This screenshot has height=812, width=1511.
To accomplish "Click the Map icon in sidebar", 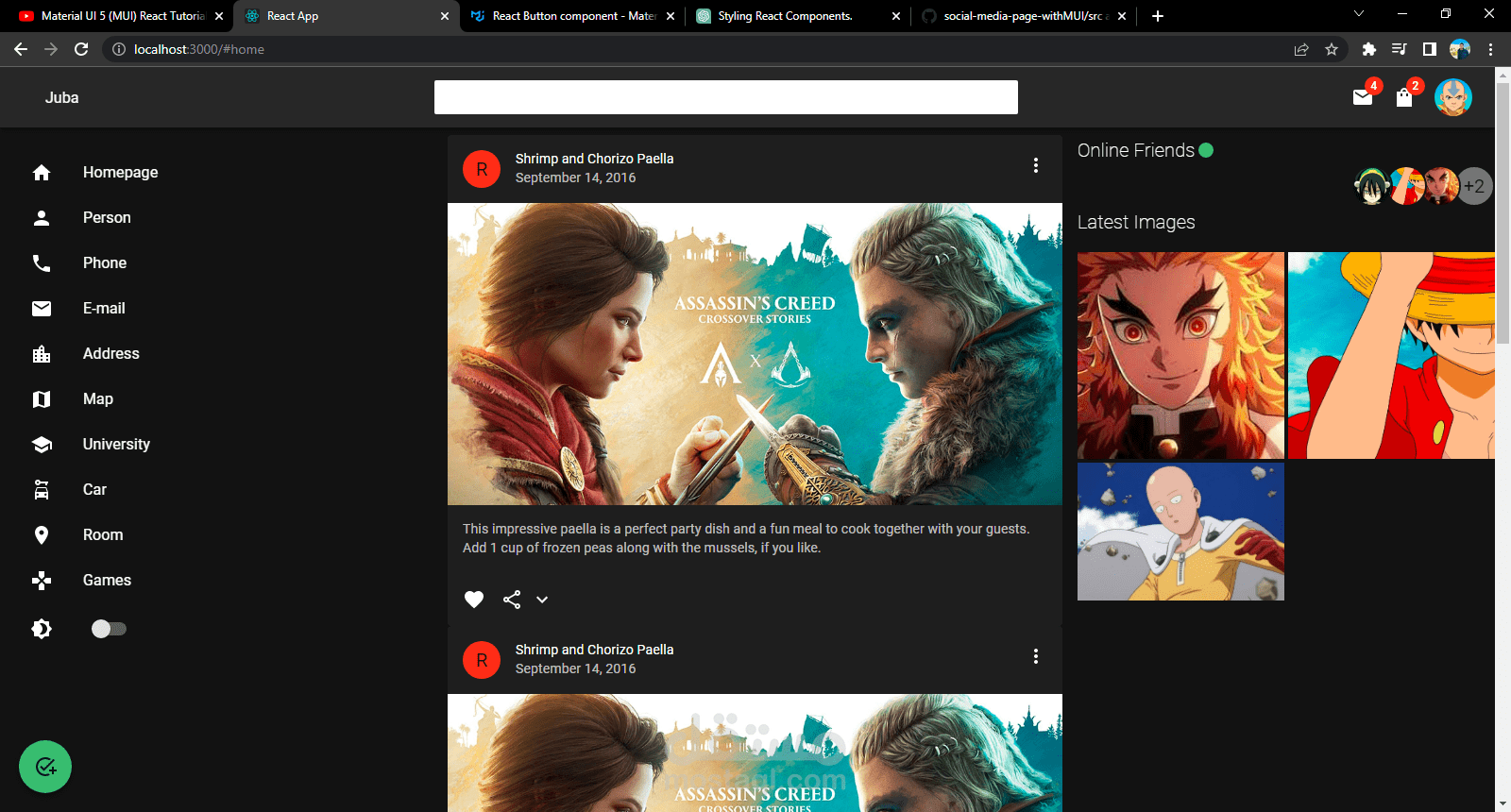I will tap(42, 399).
